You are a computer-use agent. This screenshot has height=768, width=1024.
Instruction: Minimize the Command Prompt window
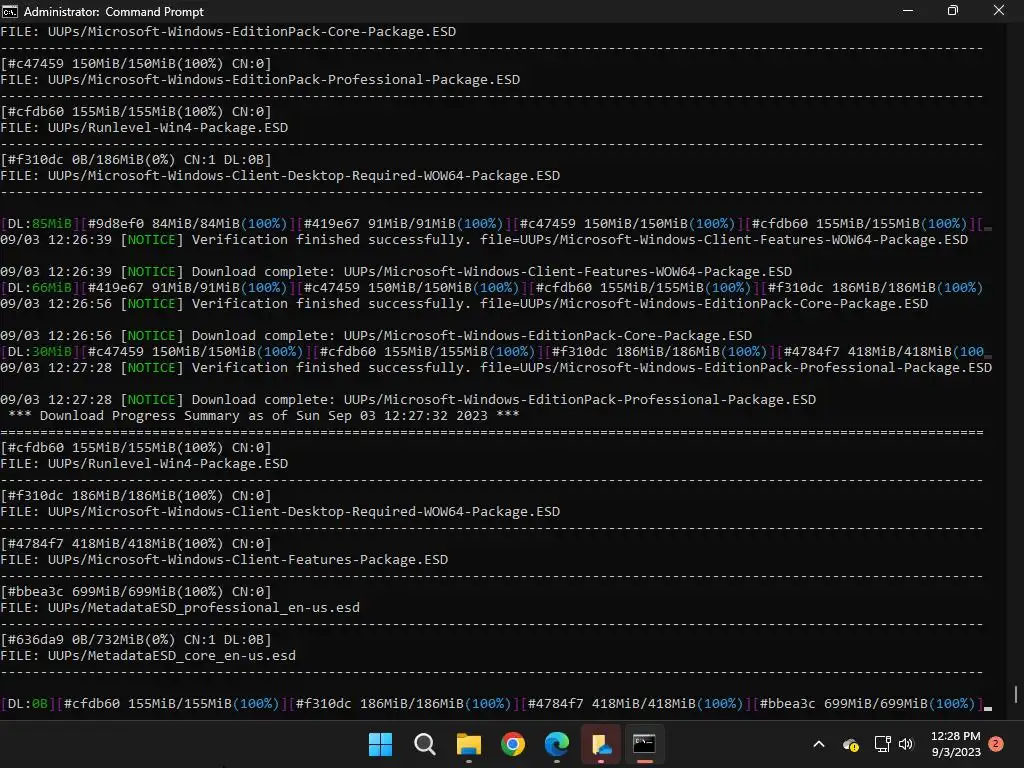point(908,11)
